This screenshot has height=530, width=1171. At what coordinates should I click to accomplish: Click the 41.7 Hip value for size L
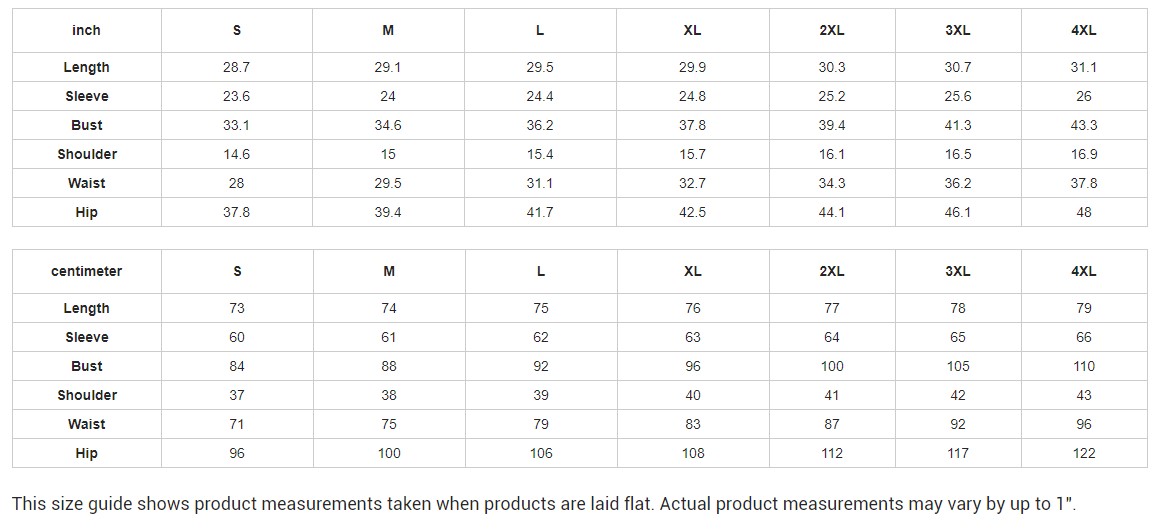coord(540,212)
